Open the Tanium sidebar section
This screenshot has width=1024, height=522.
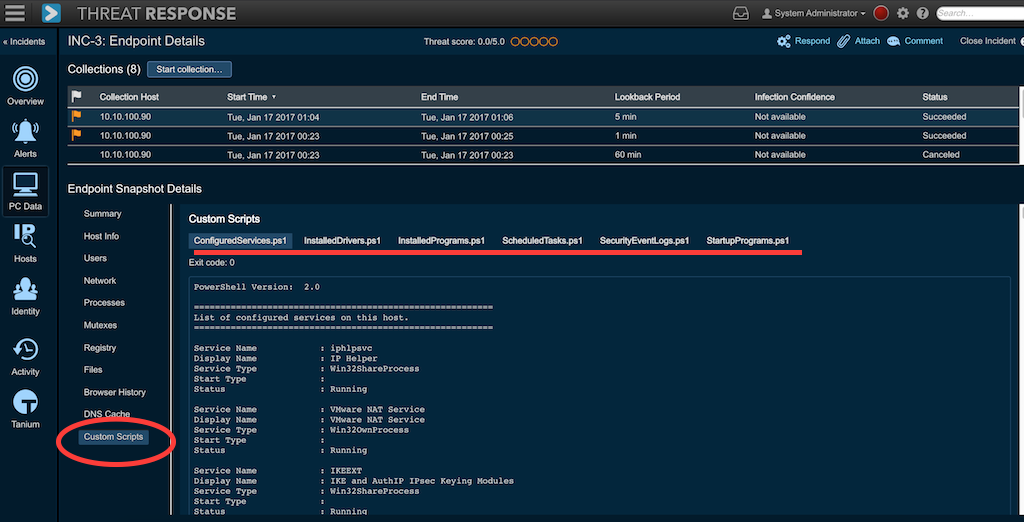click(x=25, y=410)
